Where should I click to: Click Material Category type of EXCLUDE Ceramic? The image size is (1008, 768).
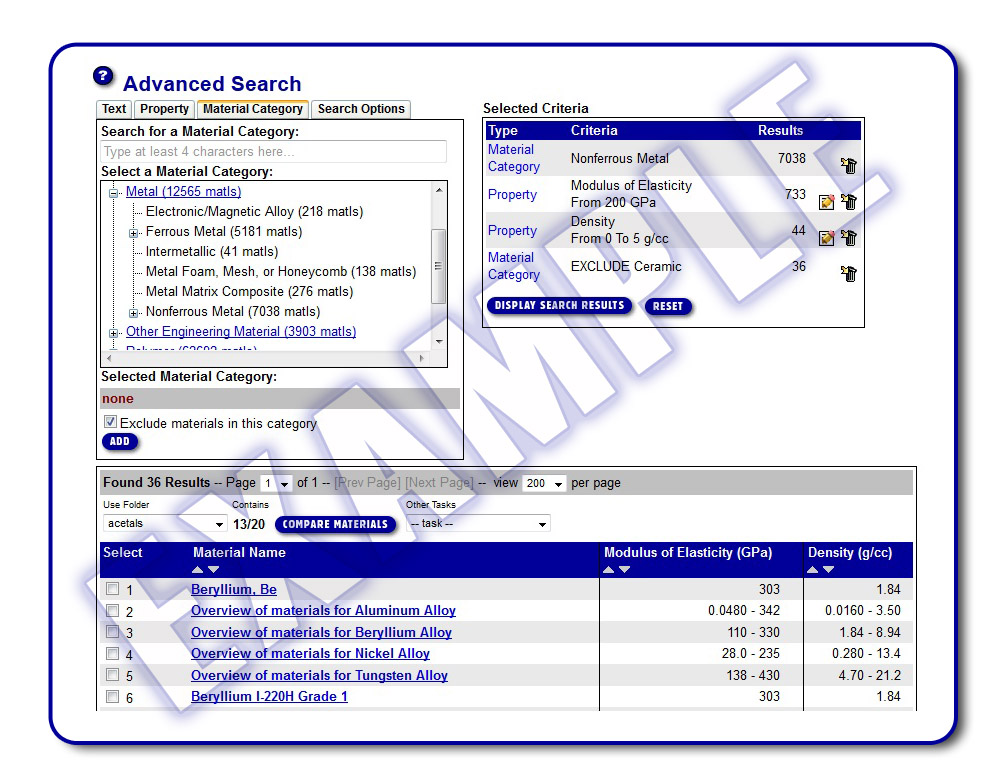tap(514, 266)
